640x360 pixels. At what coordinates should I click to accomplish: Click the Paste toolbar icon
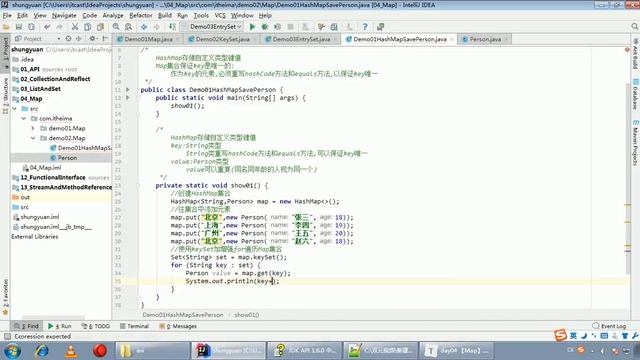100,27
